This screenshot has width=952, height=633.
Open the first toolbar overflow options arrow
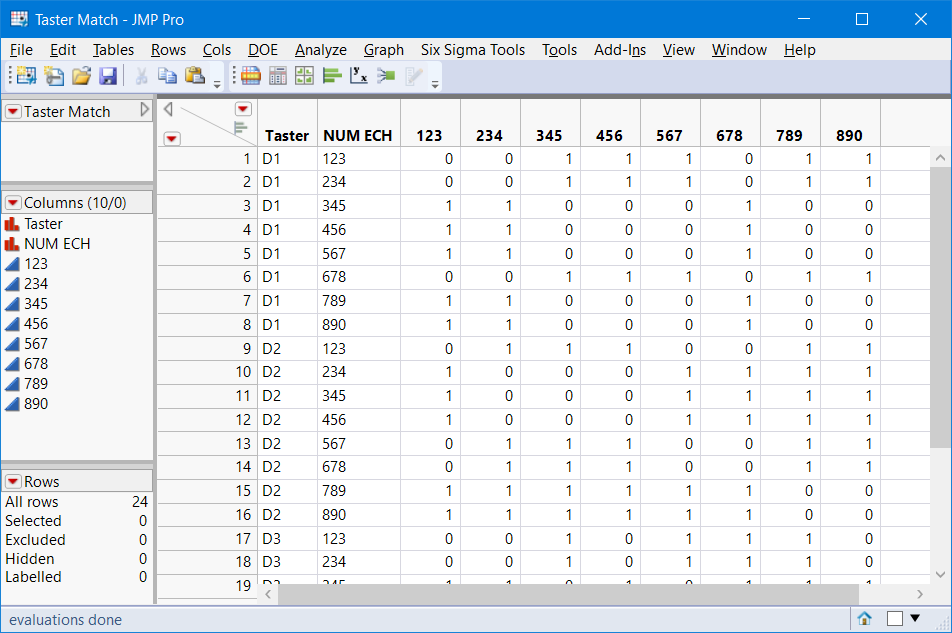(217, 85)
